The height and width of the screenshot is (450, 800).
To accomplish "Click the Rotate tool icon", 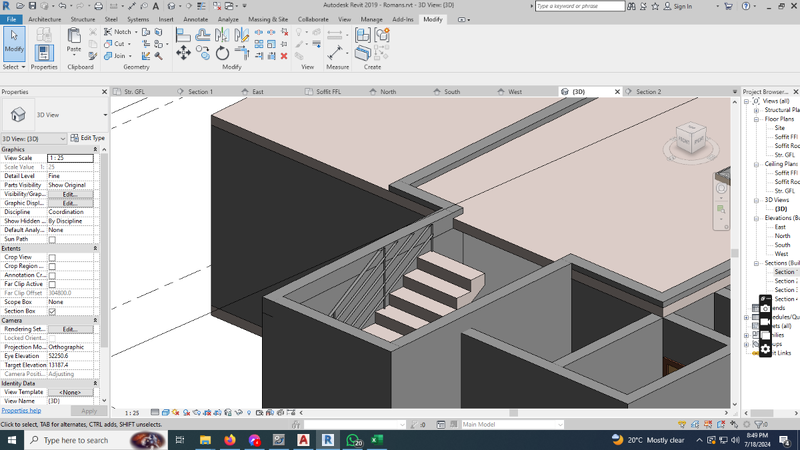I will (x=222, y=54).
